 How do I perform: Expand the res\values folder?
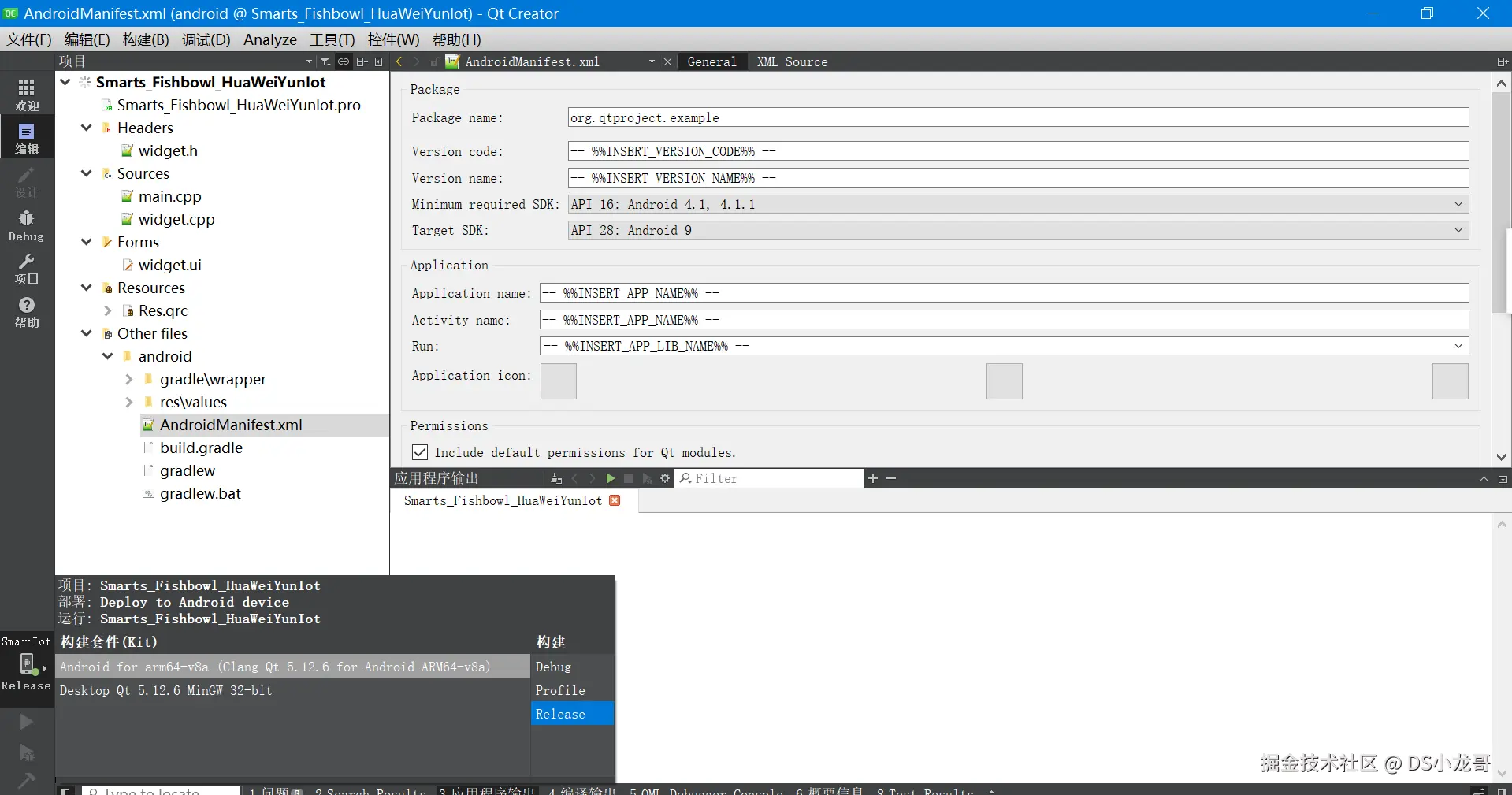tap(129, 402)
